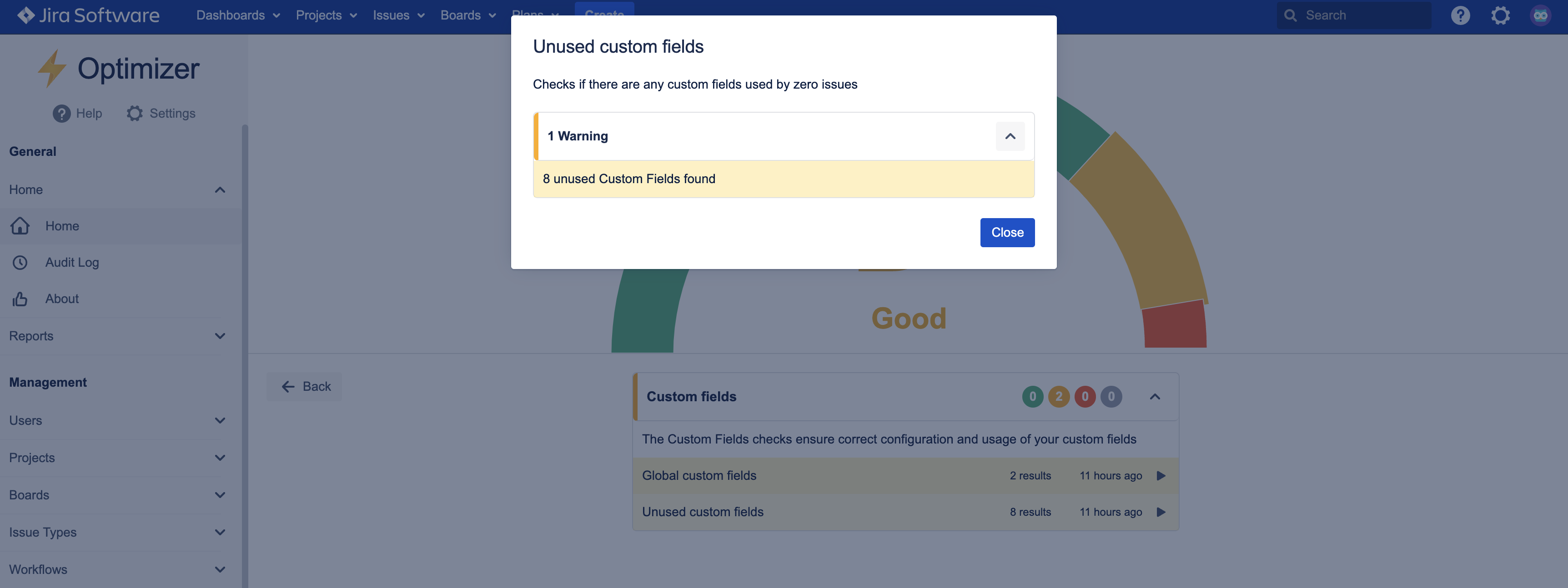Click the About thumbs-up icon
The image size is (1568, 588).
20,299
